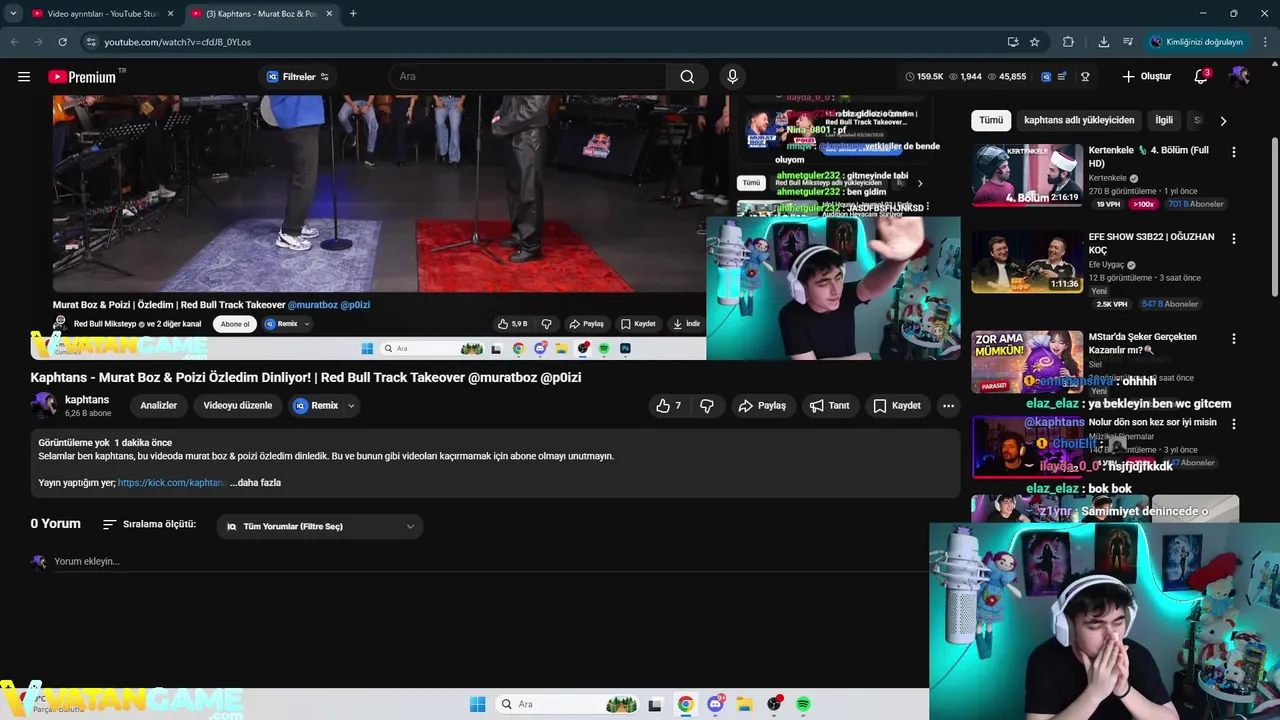This screenshot has width=1280, height=720.
Task: Open the notifications bell
Action: 1201,77
